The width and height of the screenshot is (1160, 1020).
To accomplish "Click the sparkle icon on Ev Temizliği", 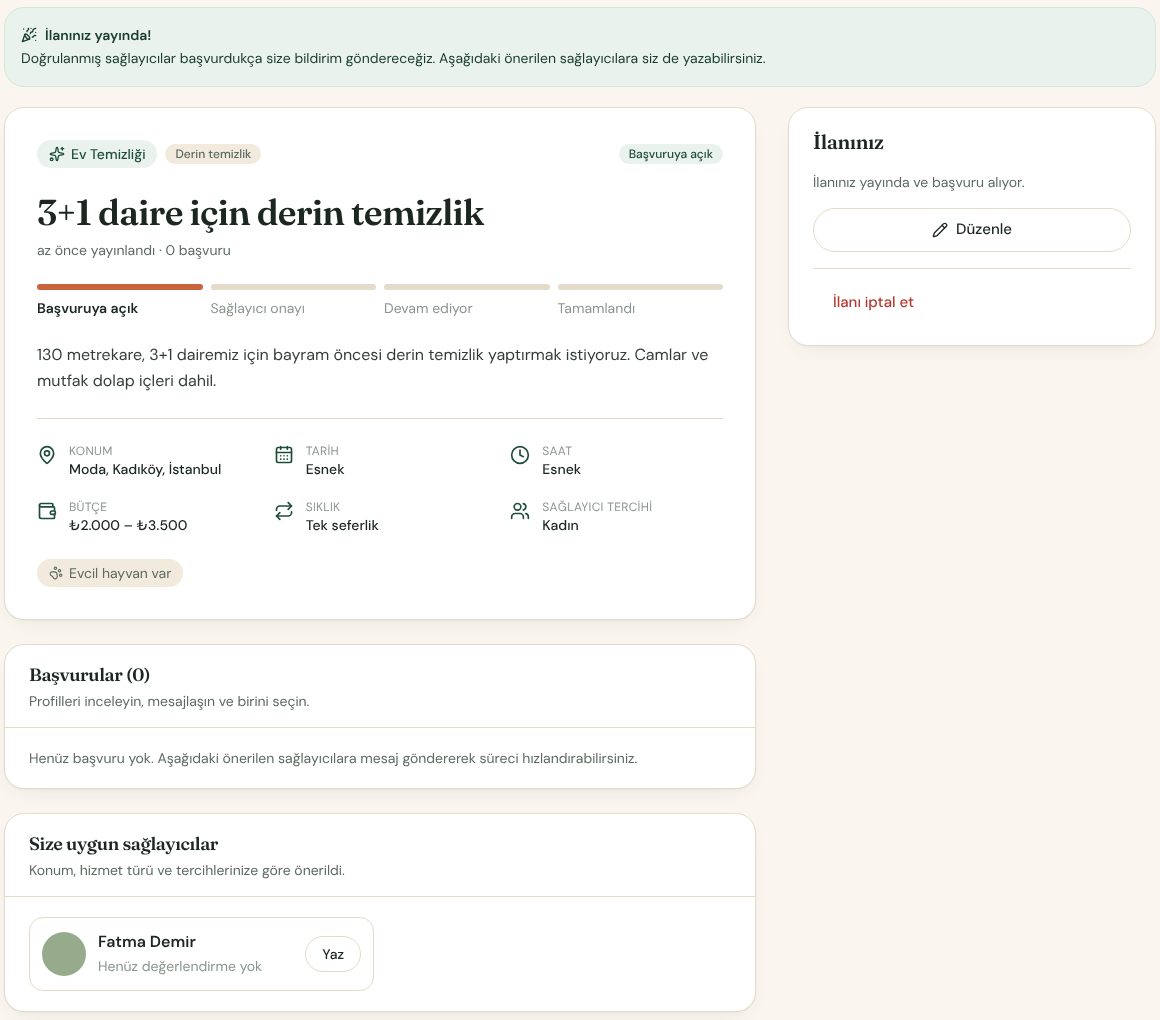I will [x=57, y=154].
